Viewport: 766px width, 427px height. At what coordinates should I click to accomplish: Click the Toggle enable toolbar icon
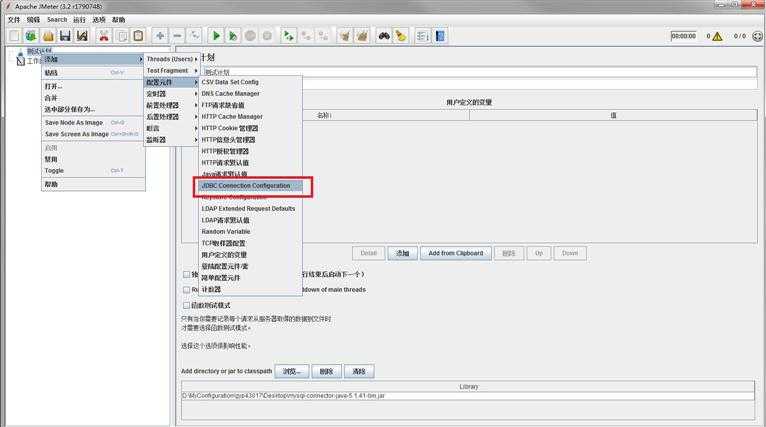194,36
